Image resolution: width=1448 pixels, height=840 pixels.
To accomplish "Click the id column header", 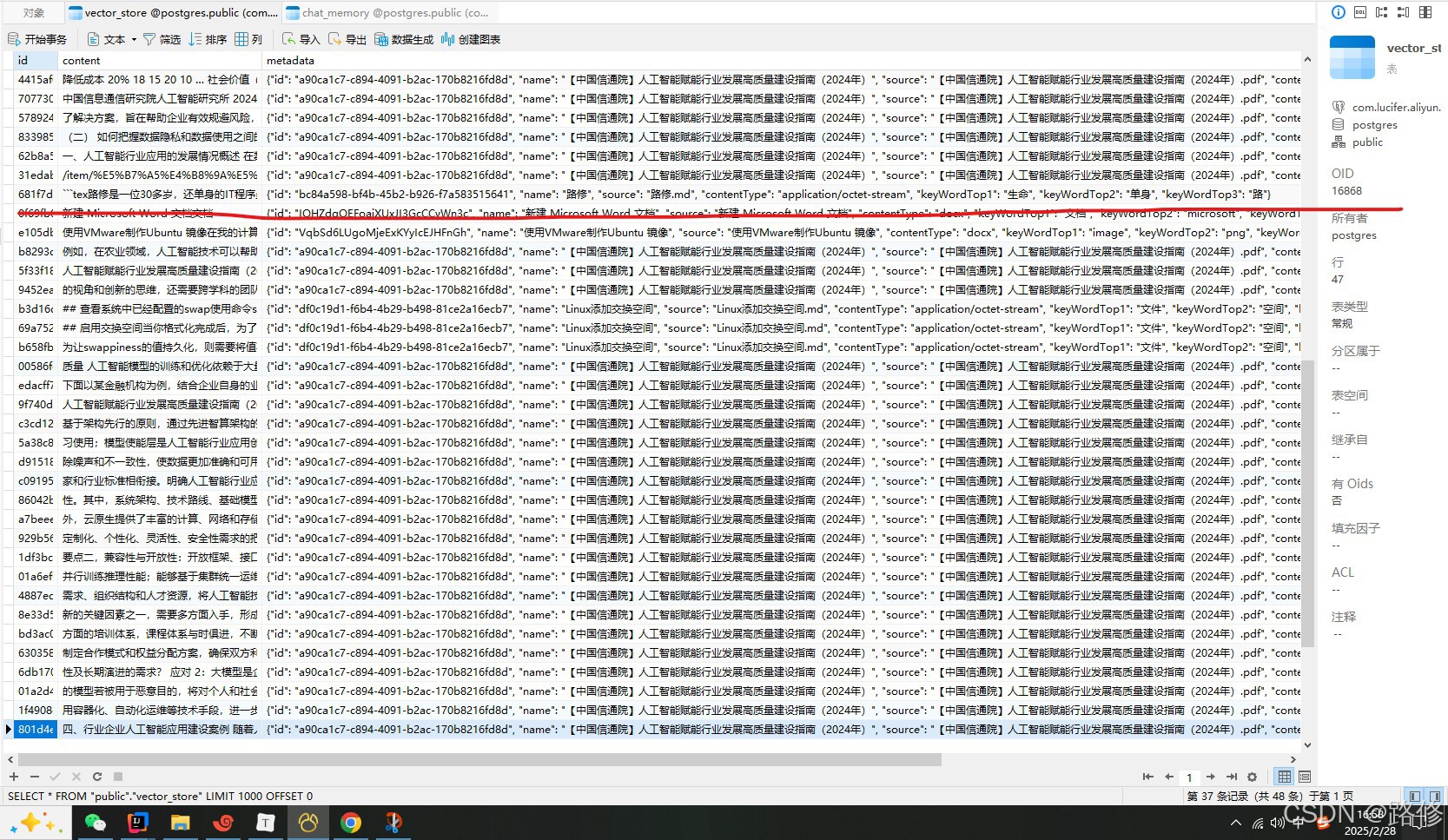I will point(36,61).
